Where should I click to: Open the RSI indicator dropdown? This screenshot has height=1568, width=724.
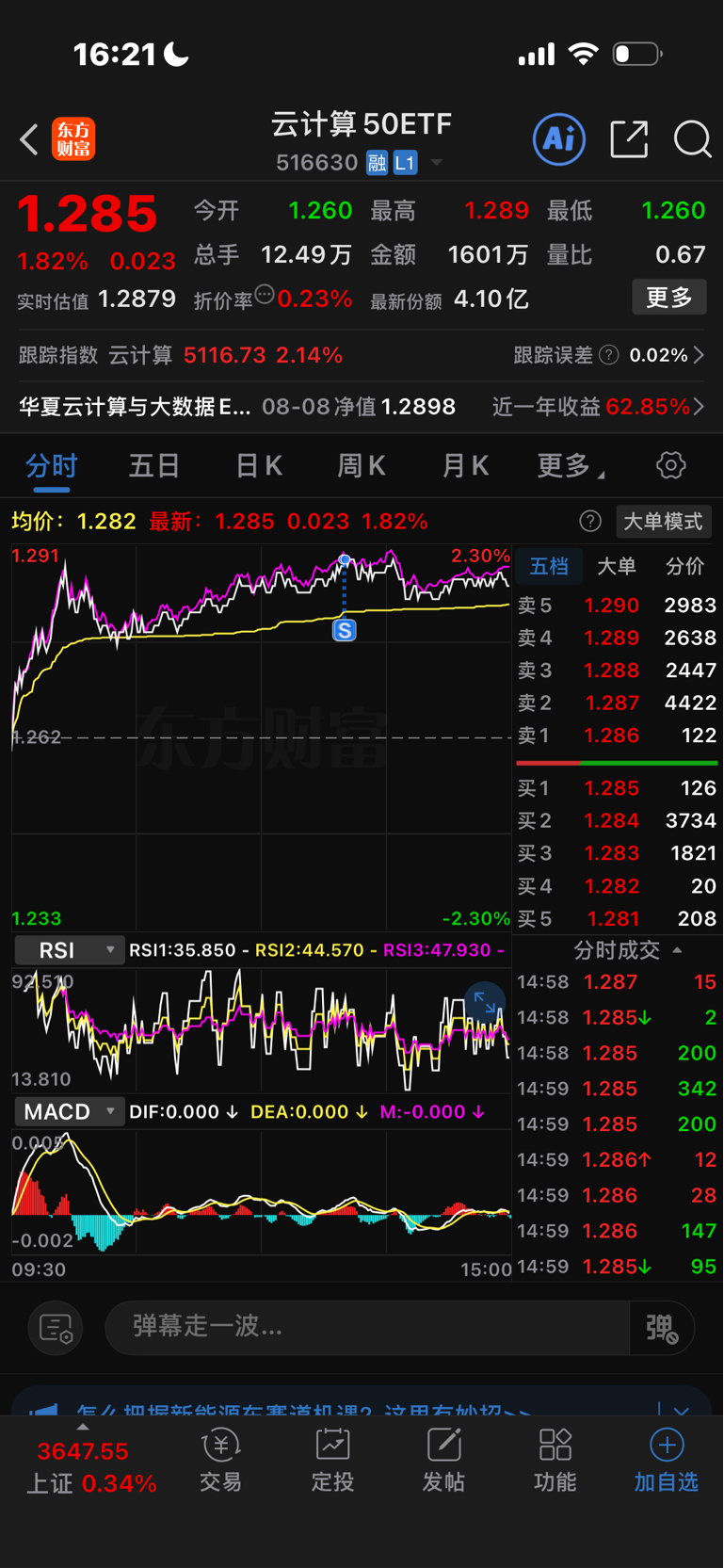[x=69, y=950]
